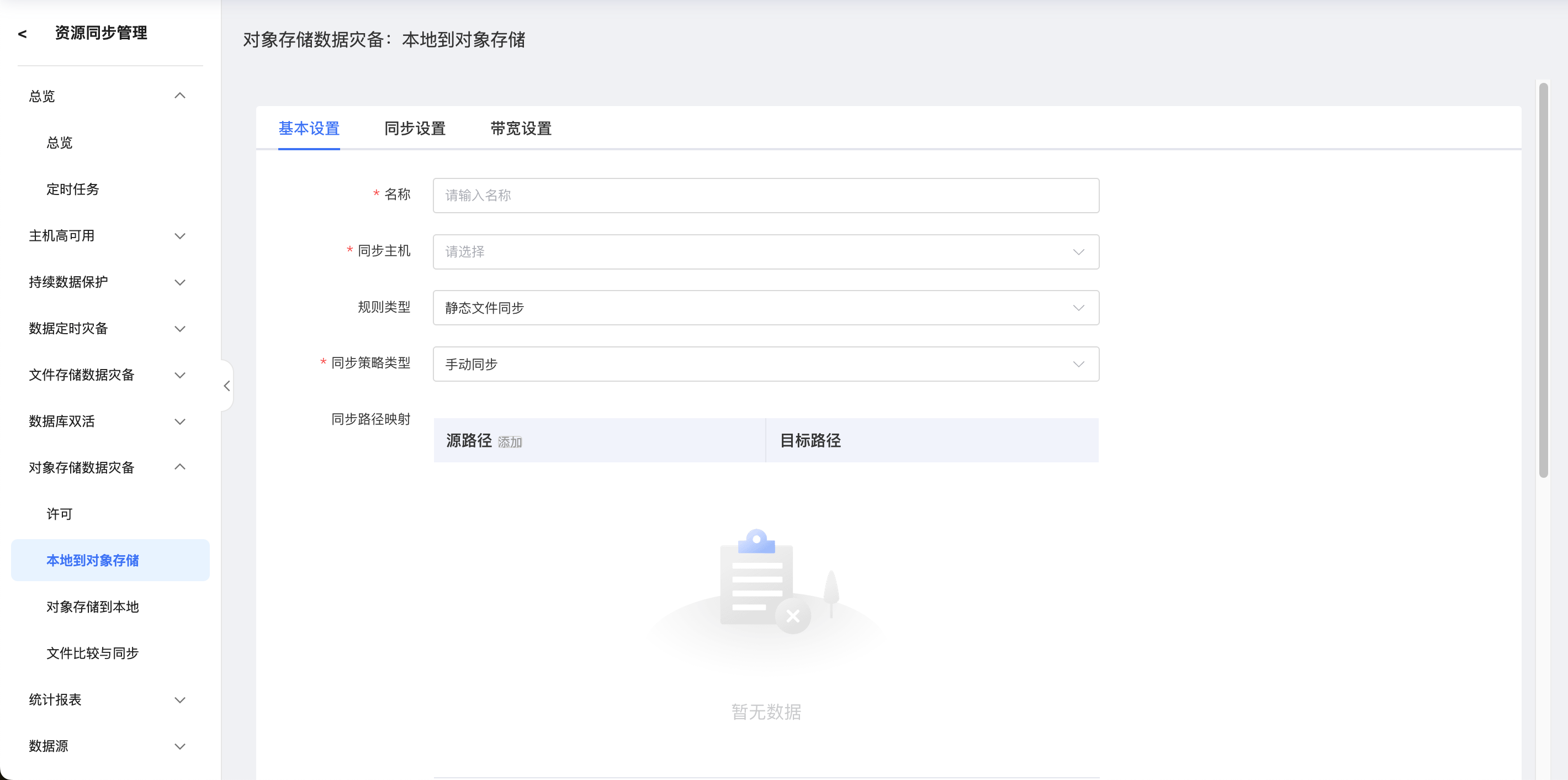
Task: Open the 同步主机 dropdown
Action: [765, 251]
